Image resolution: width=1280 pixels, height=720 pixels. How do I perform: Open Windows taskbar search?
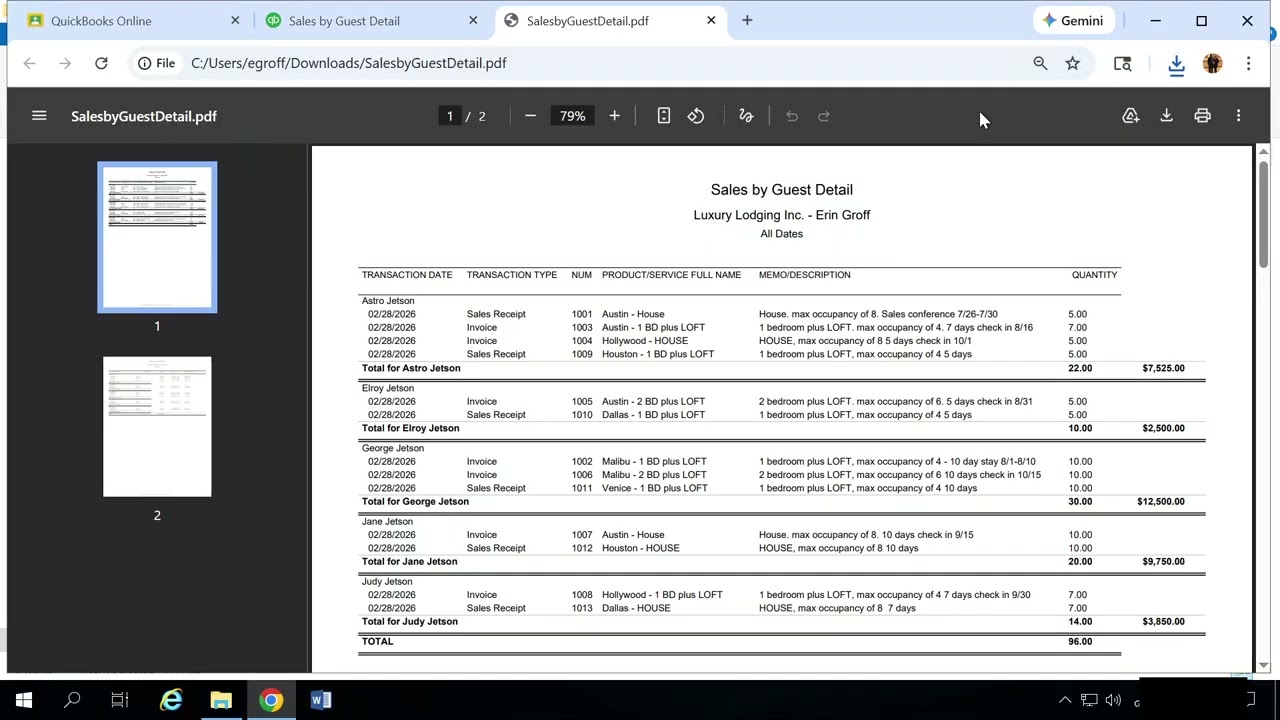coord(72,700)
